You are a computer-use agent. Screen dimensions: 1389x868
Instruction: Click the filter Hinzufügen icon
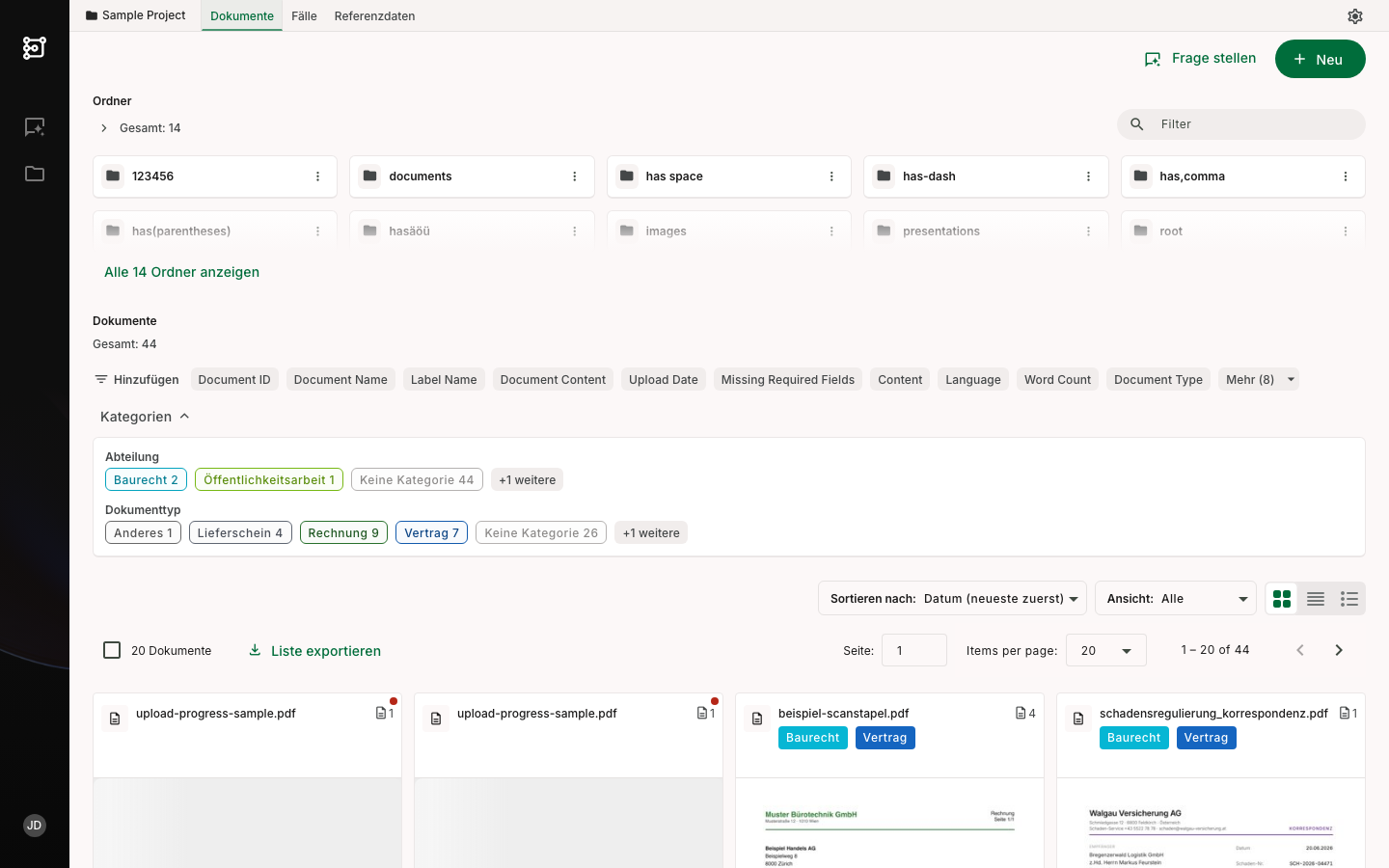[x=101, y=380]
